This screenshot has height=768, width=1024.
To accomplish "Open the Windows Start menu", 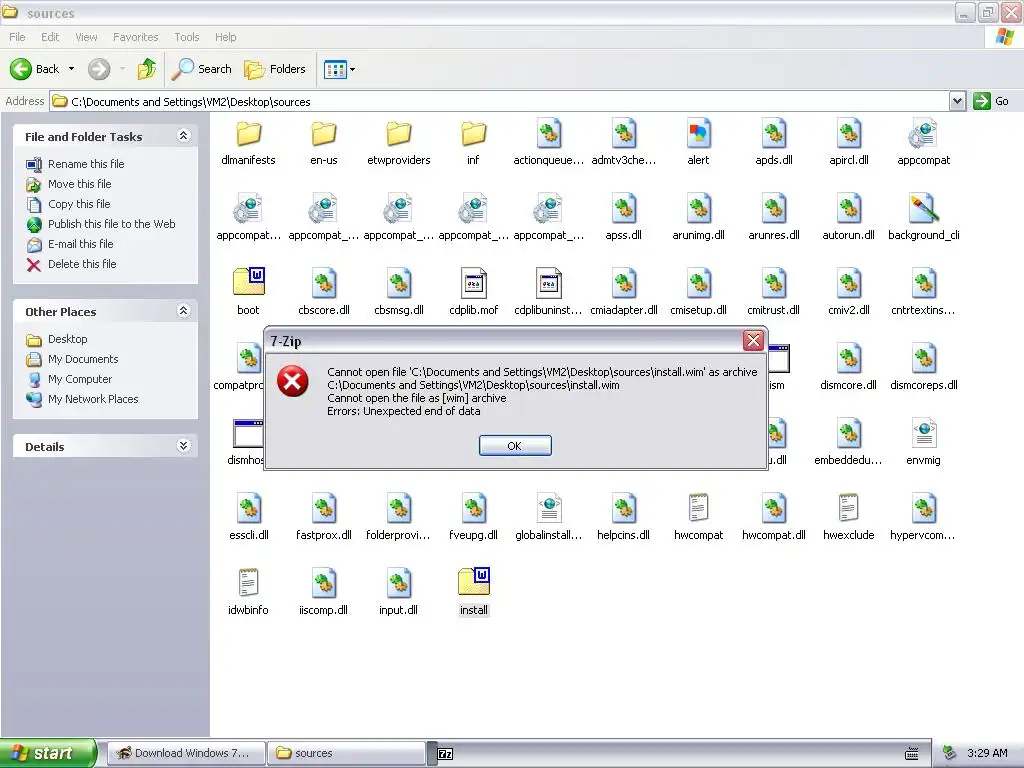I will 47,753.
